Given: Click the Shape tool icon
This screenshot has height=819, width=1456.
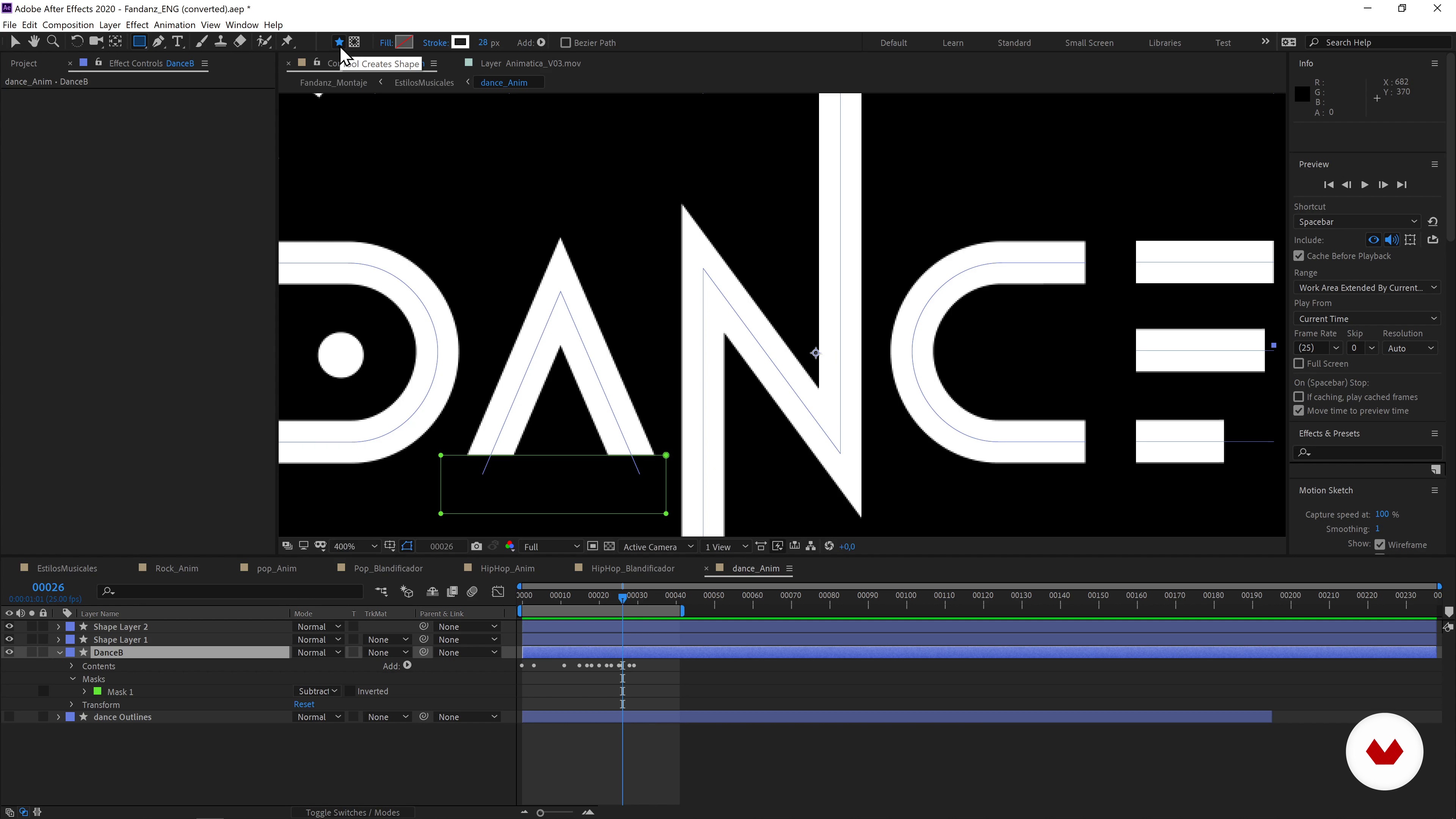Looking at the screenshot, I should (139, 42).
